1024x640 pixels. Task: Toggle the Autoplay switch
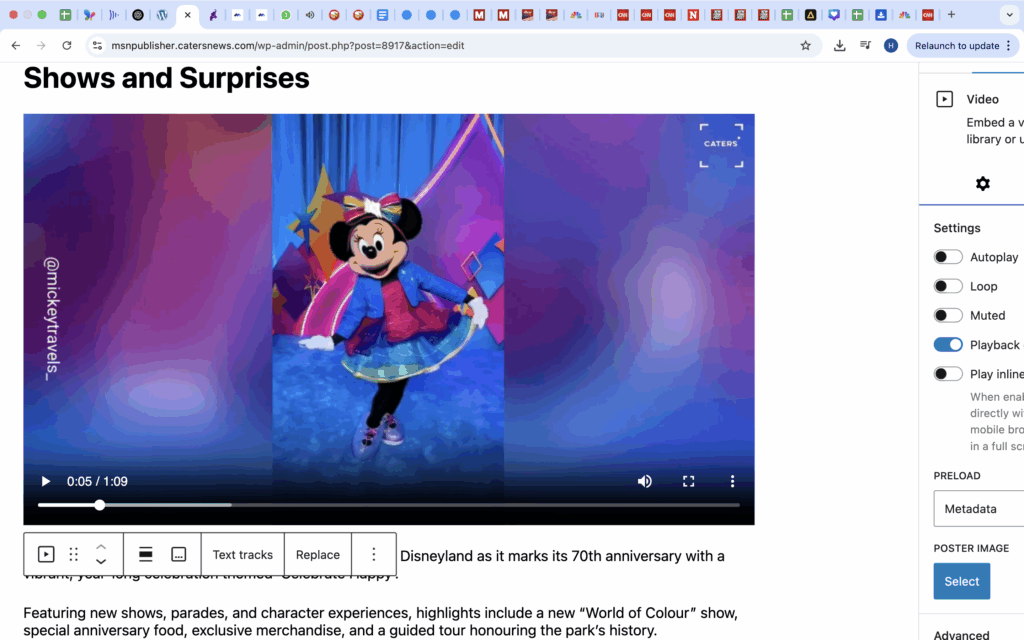[948, 257]
